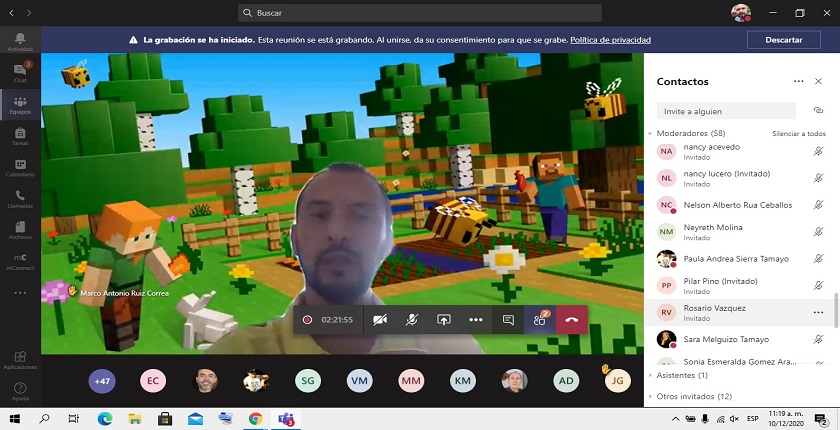Select the KM participant avatar
Image resolution: width=840 pixels, height=430 pixels.
coord(462,381)
